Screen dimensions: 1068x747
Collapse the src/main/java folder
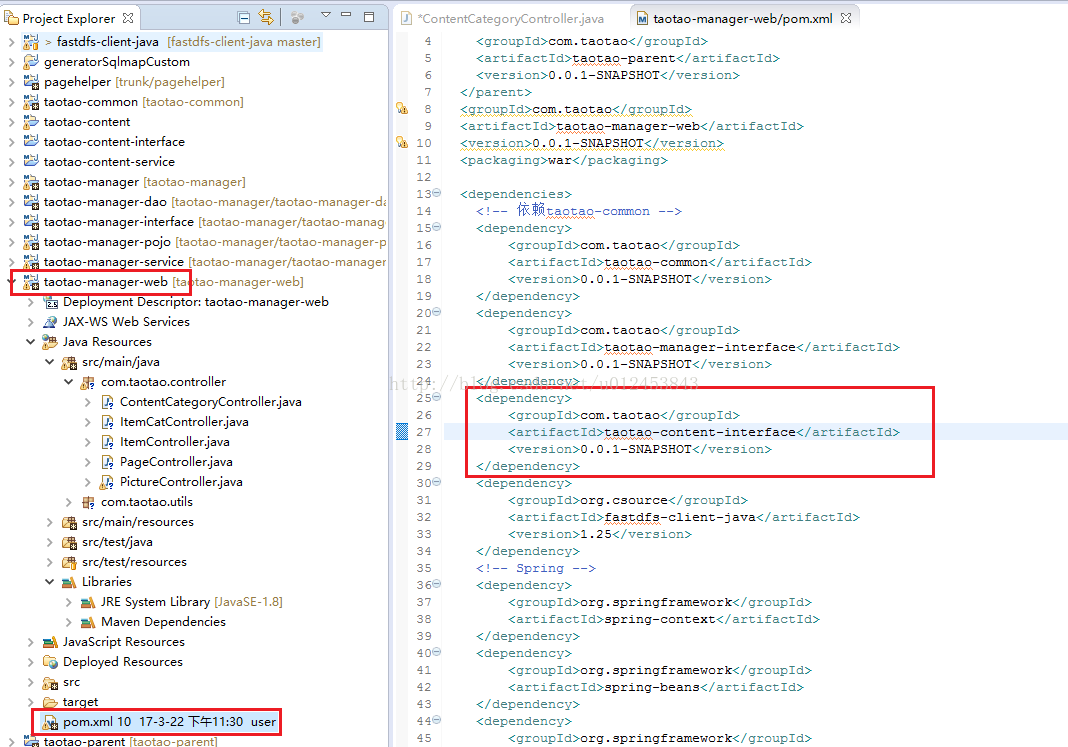[x=49, y=362]
